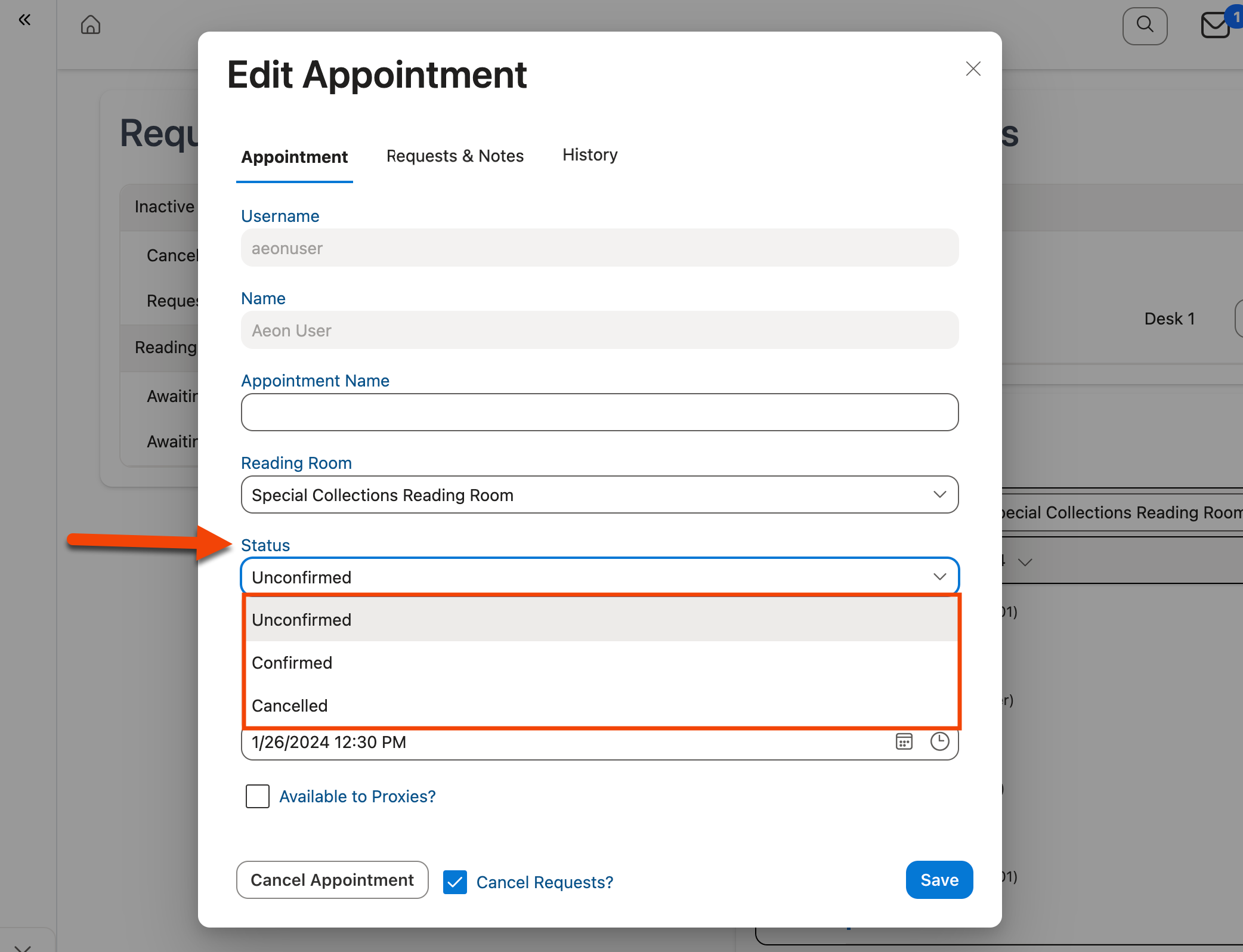Select Confirmed from the Status dropdown
Image resolution: width=1243 pixels, height=952 pixels.
pos(292,662)
